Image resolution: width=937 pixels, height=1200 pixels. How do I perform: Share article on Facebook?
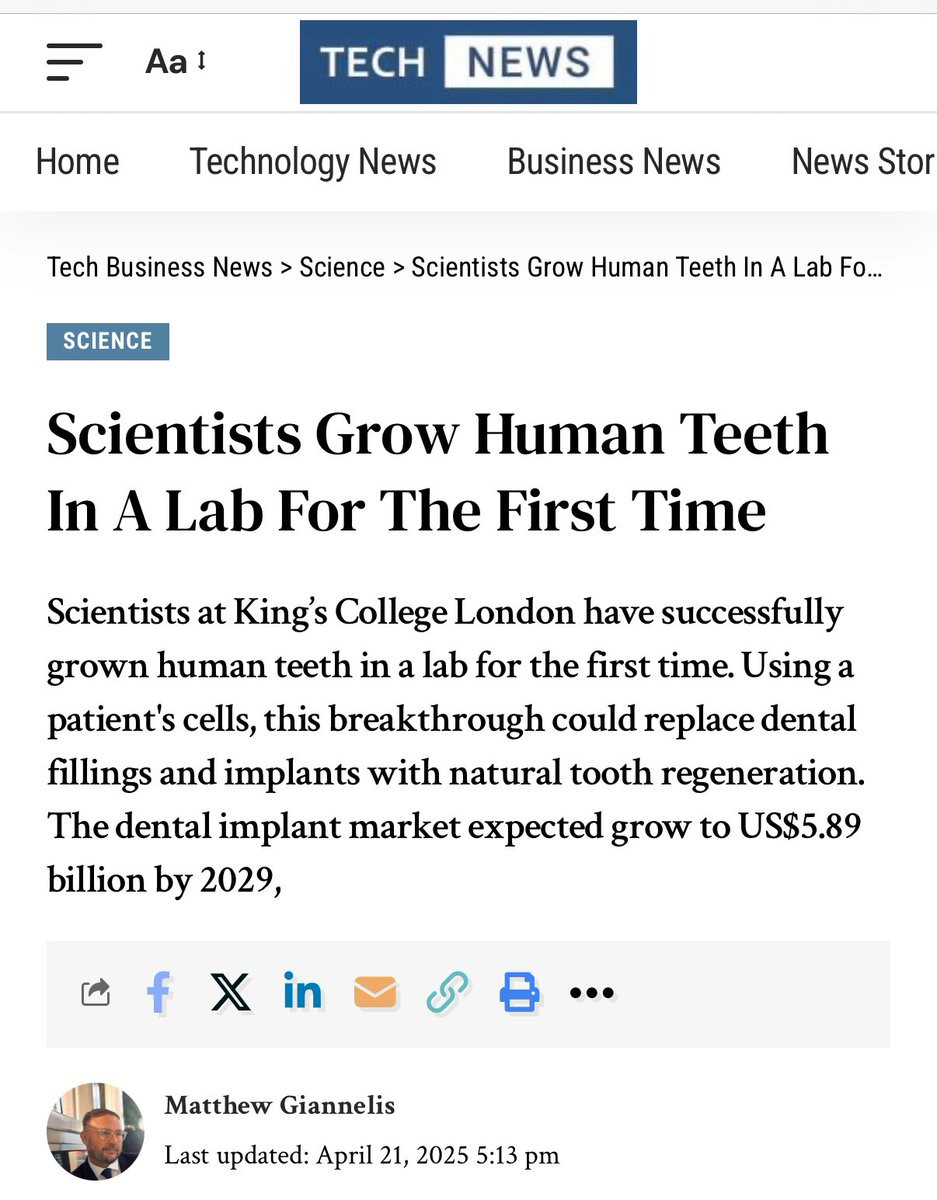point(159,993)
